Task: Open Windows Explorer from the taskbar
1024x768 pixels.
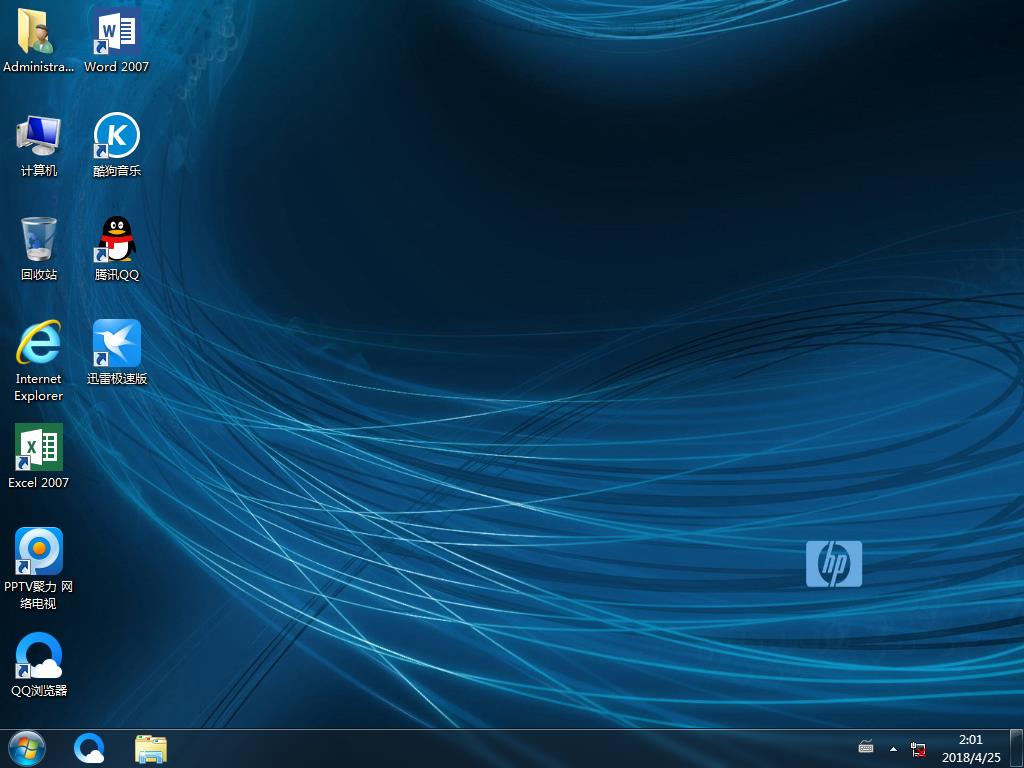Action: click(151, 748)
